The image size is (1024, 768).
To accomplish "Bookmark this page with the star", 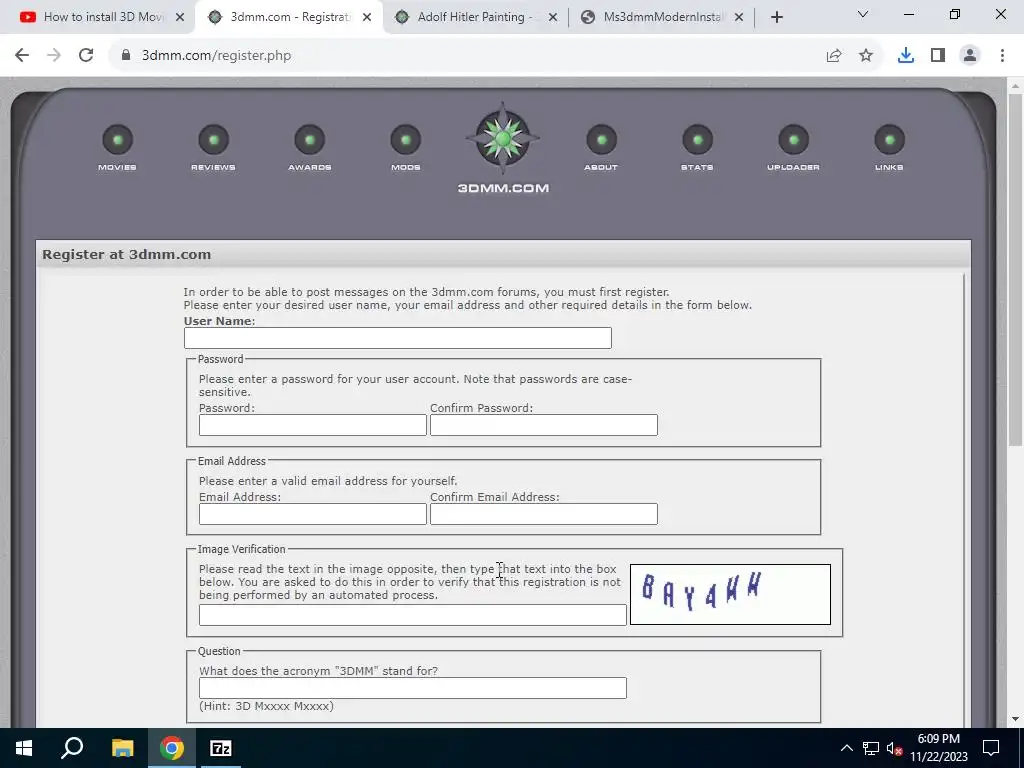I will [866, 56].
